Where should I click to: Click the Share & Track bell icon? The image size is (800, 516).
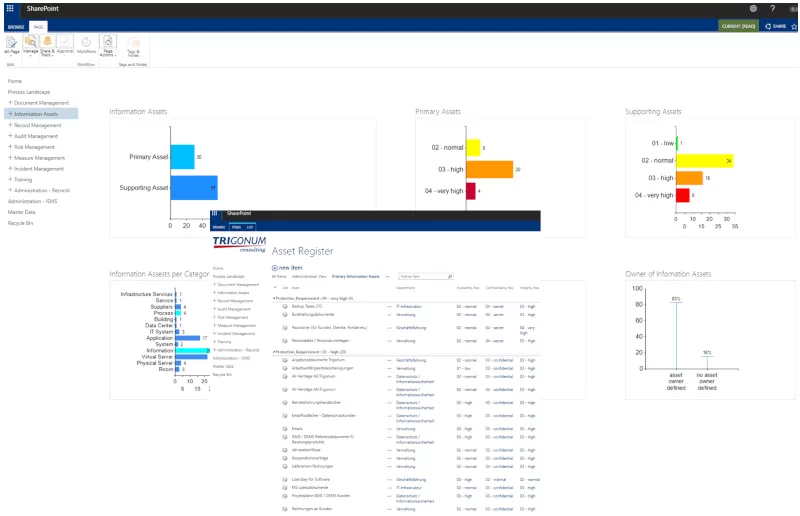point(47,42)
